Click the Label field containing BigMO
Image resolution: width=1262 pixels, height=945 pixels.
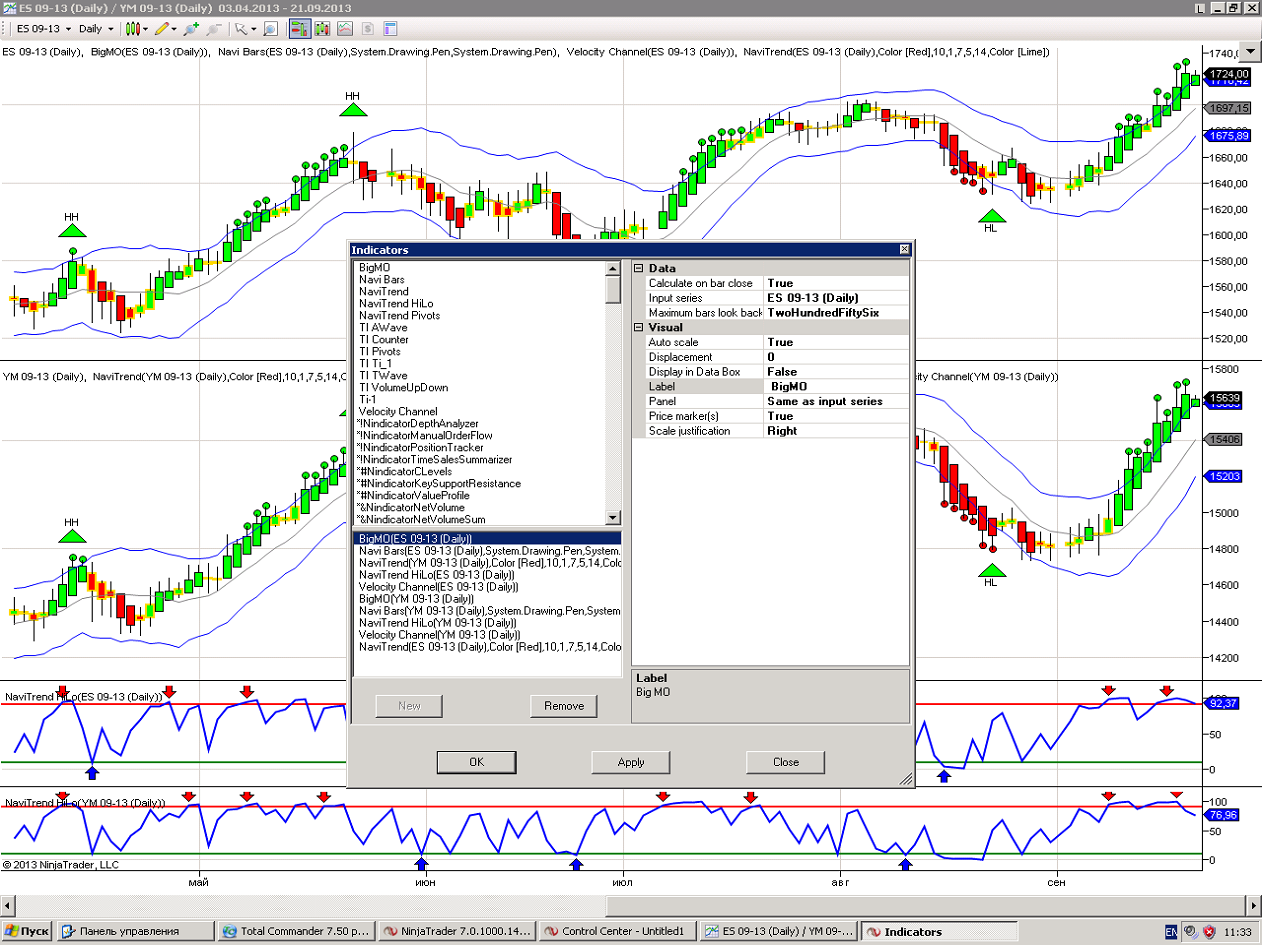tap(837, 386)
